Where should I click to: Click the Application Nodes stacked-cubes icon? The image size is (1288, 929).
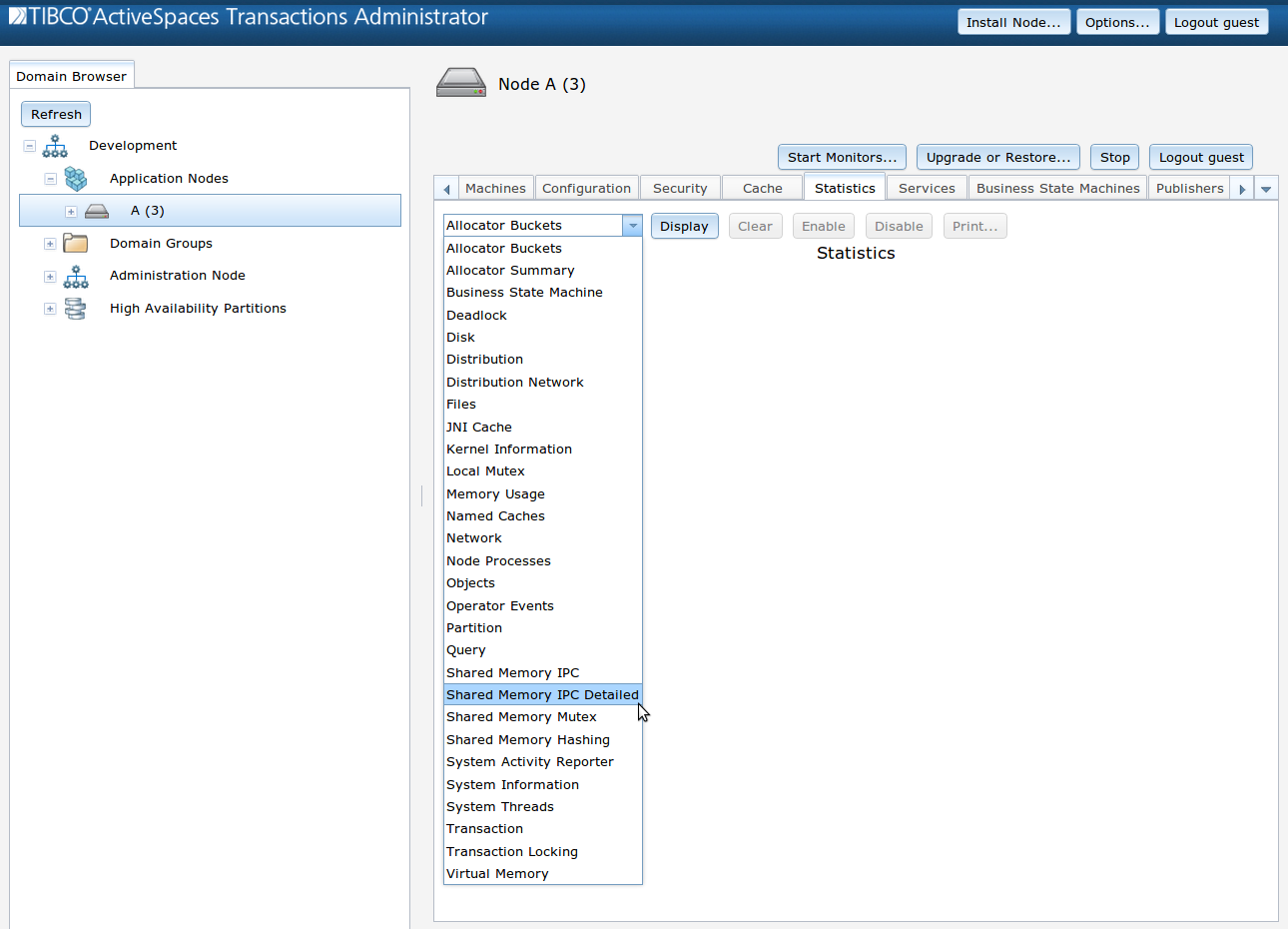click(x=76, y=179)
